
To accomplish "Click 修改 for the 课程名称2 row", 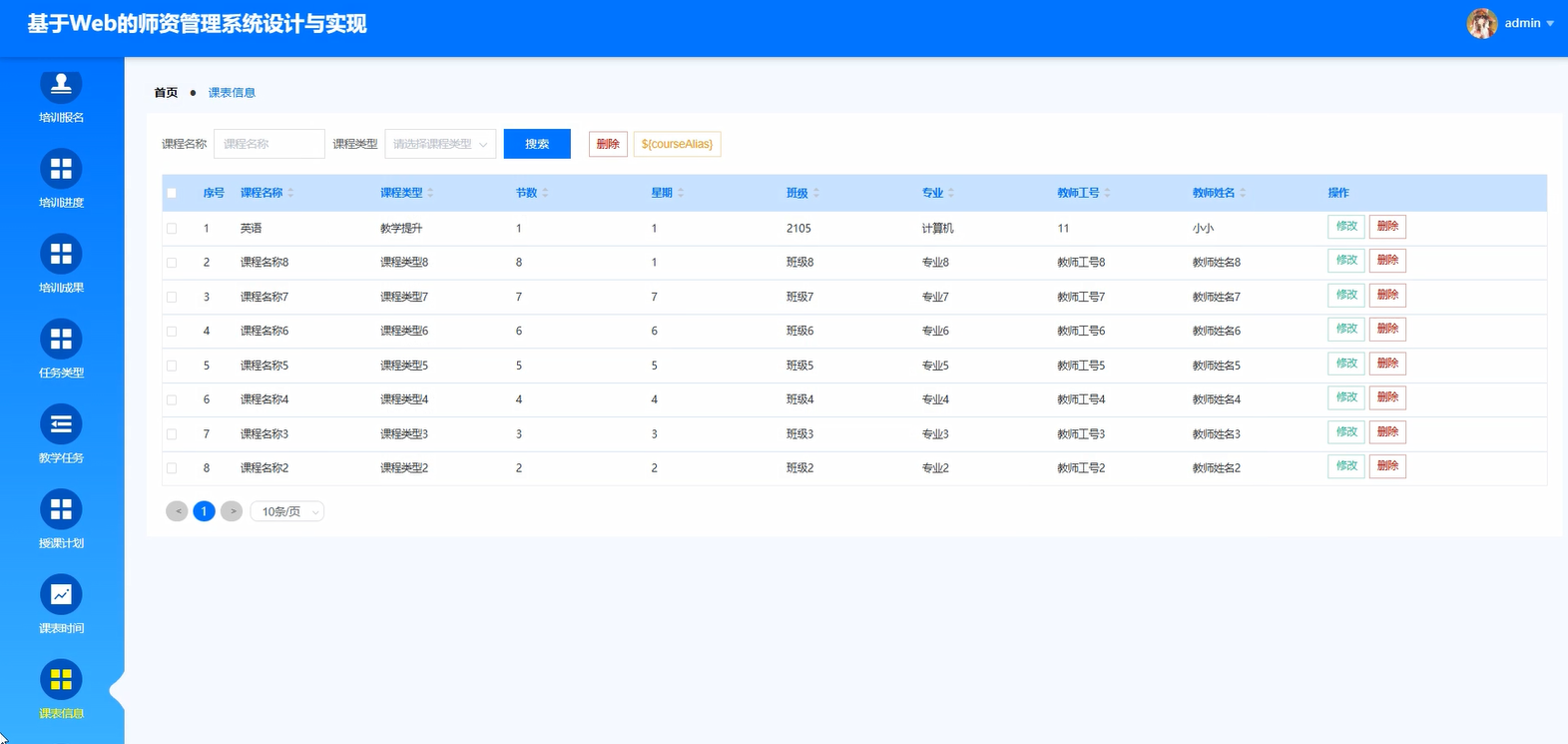I will 1346,466.
